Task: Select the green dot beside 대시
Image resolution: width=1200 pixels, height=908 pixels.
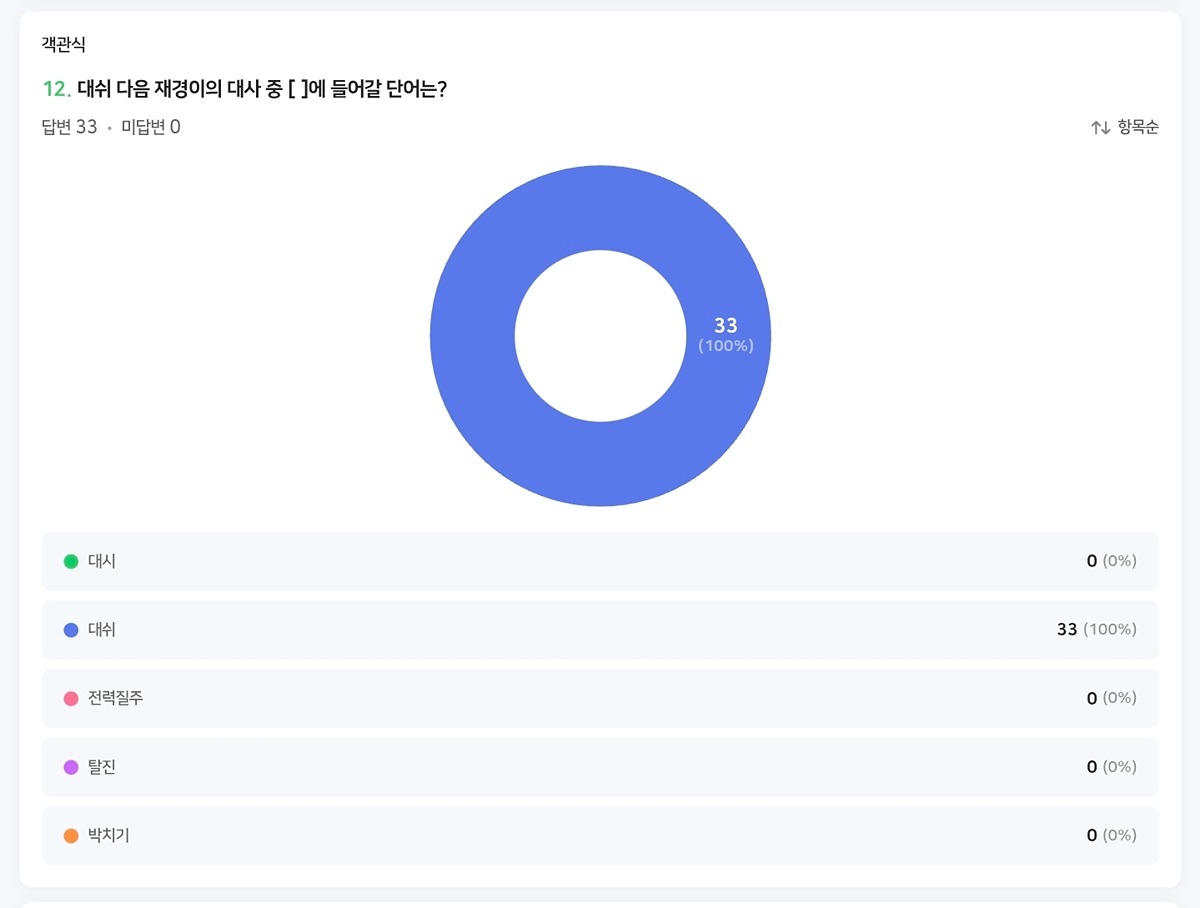Action: [x=71, y=562]
